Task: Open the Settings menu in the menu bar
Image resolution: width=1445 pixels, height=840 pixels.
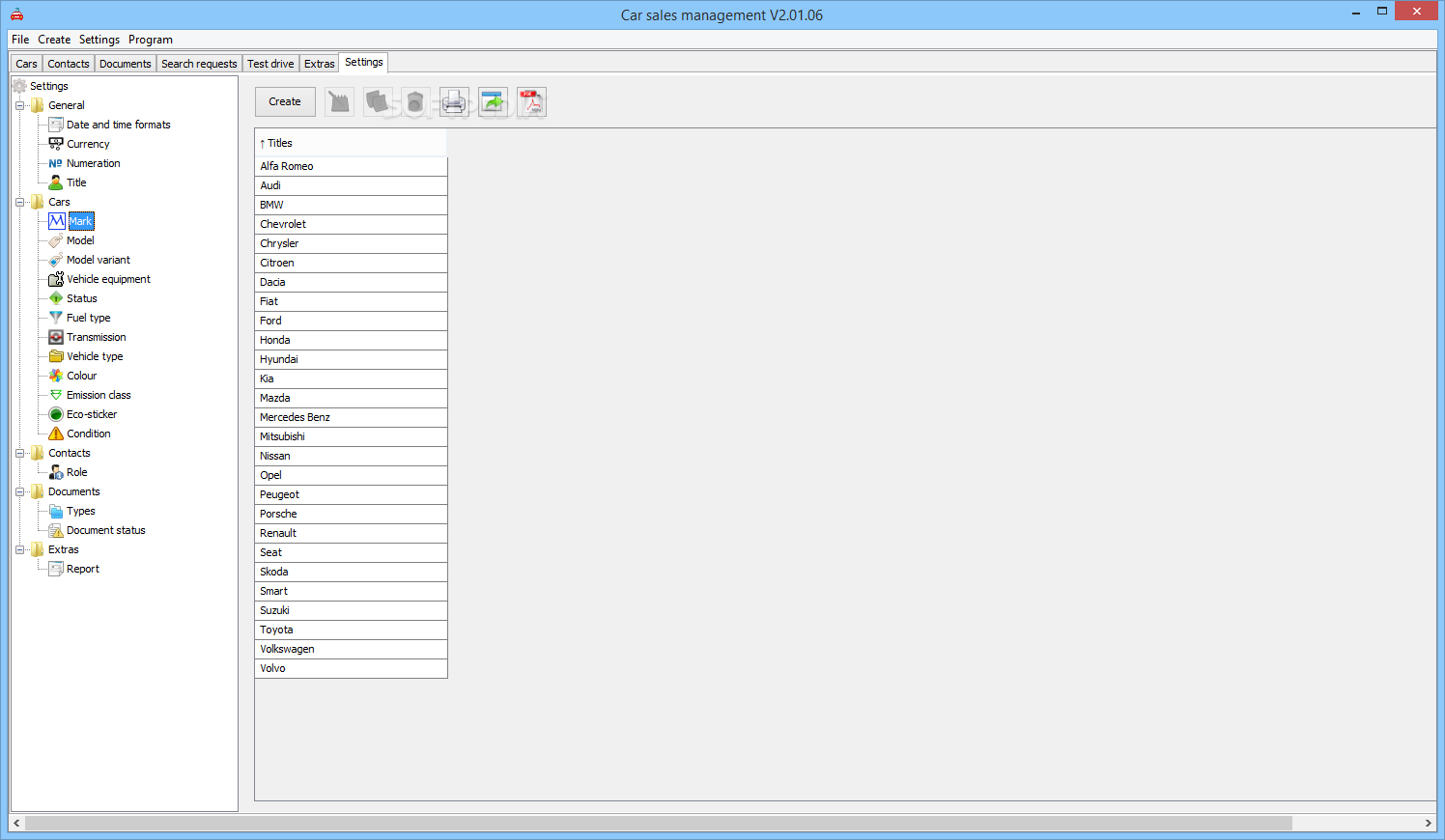Action: point(99,40)
